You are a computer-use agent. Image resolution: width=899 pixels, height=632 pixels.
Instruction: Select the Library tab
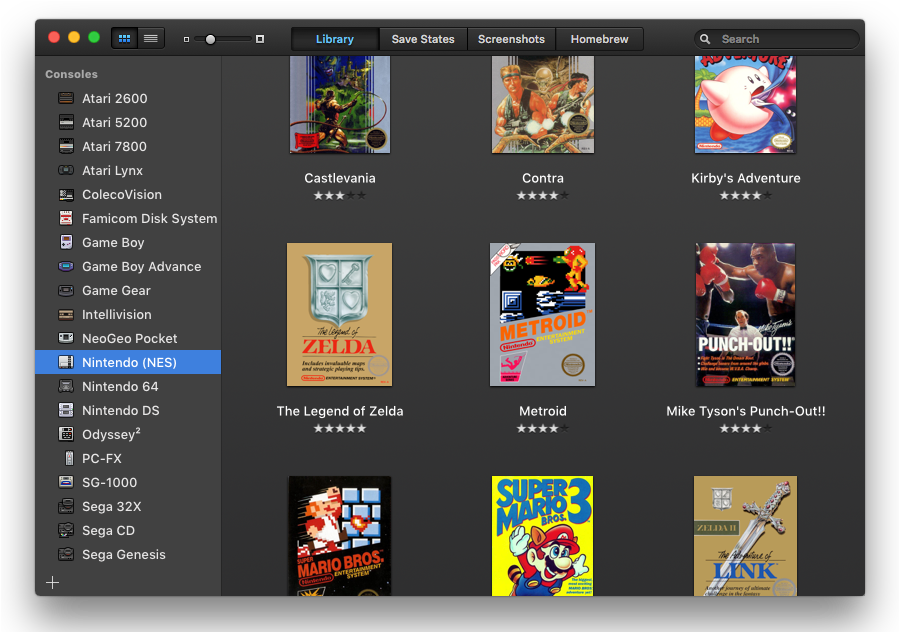334,39
